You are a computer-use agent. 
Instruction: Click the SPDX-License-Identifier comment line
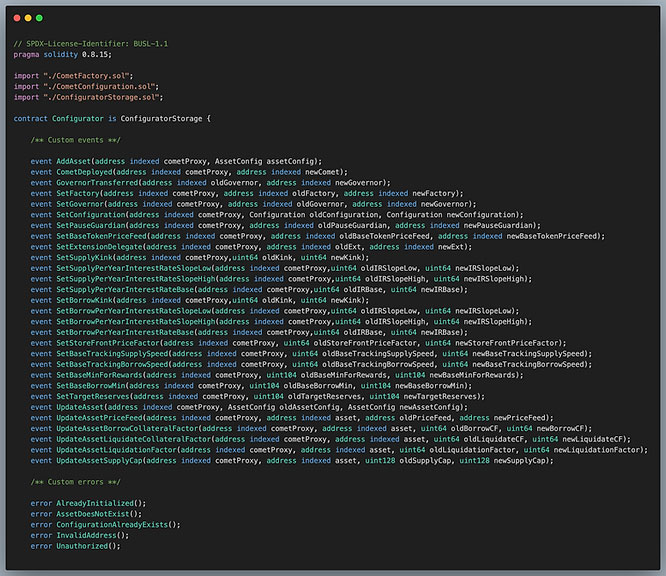point(90,44)
